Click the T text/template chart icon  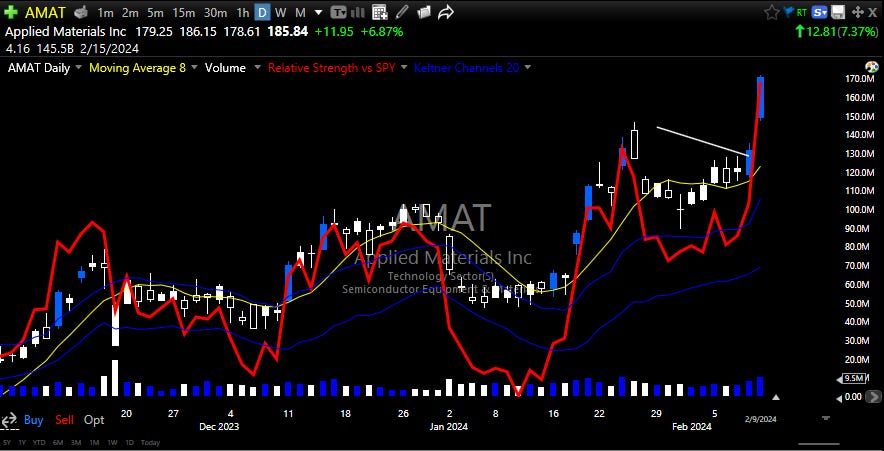tap(338, 12)
